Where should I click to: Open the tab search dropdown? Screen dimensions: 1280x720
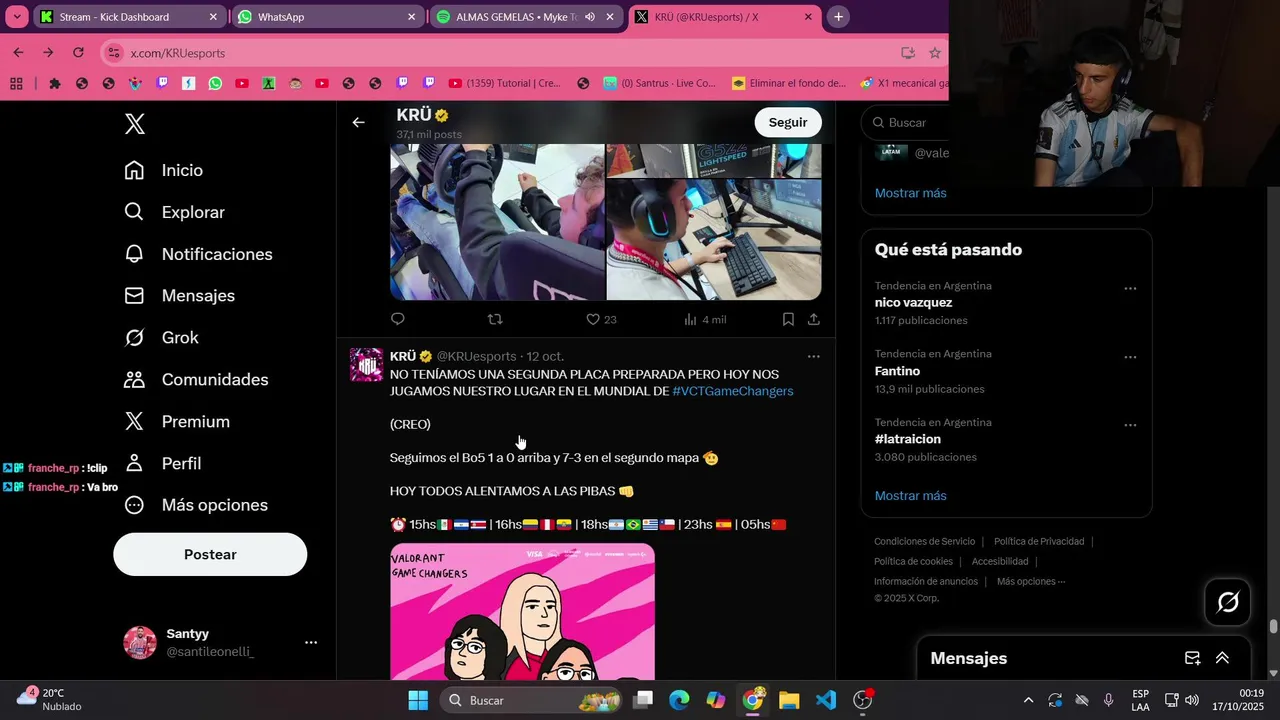(16, 17)
